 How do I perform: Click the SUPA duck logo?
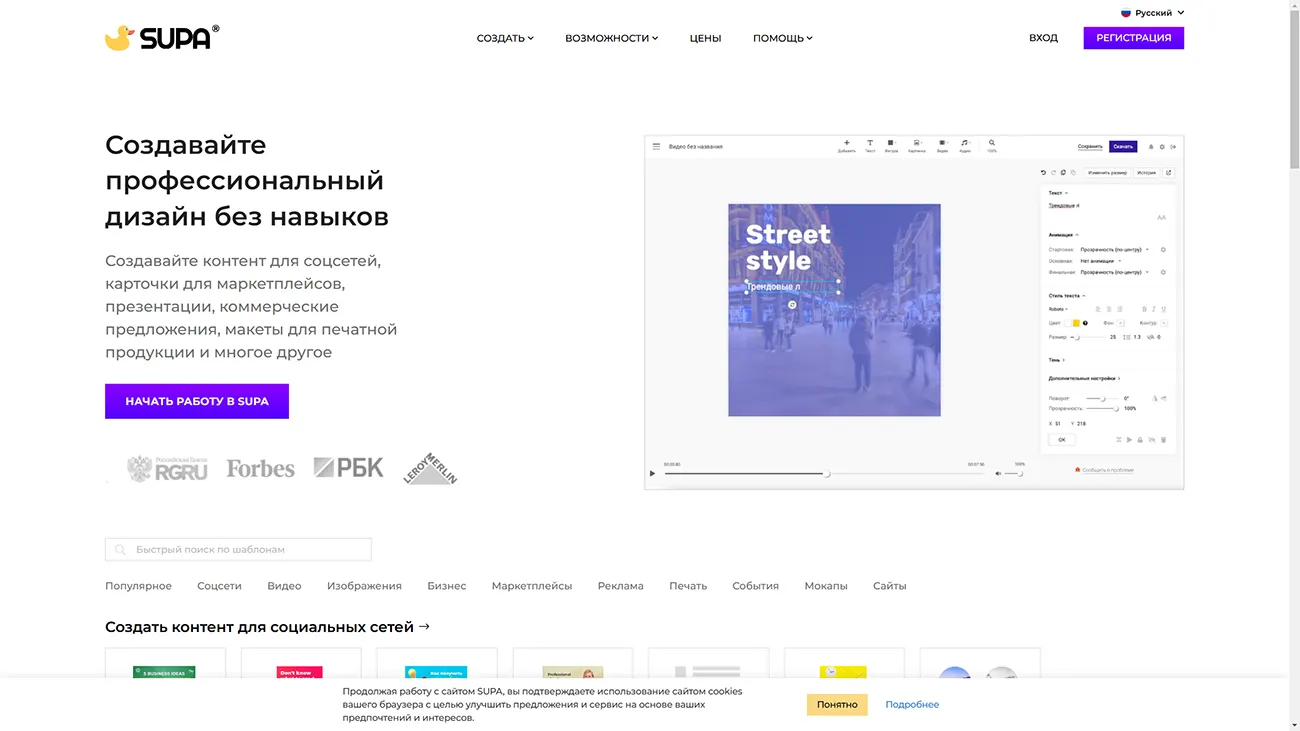(161, 38)
